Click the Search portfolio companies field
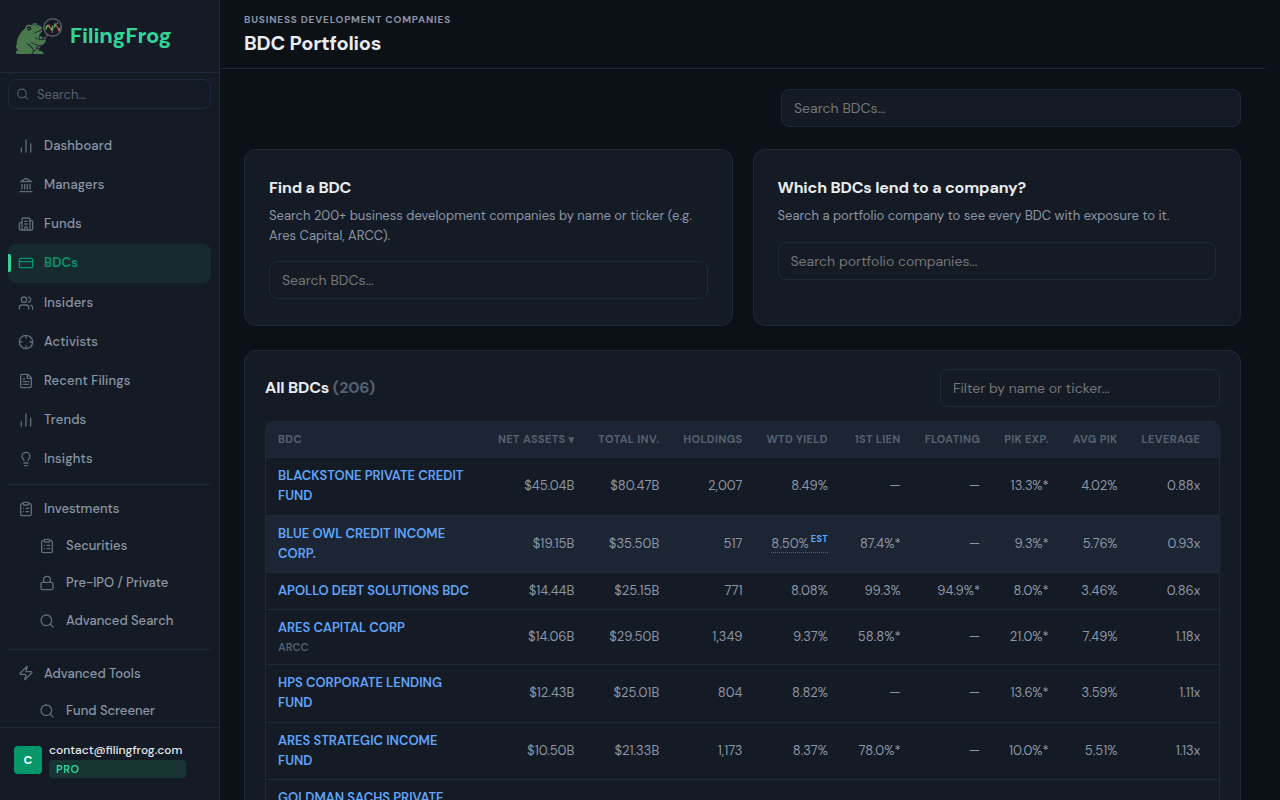Viewport: 1280px width, 800px height. 996,261
